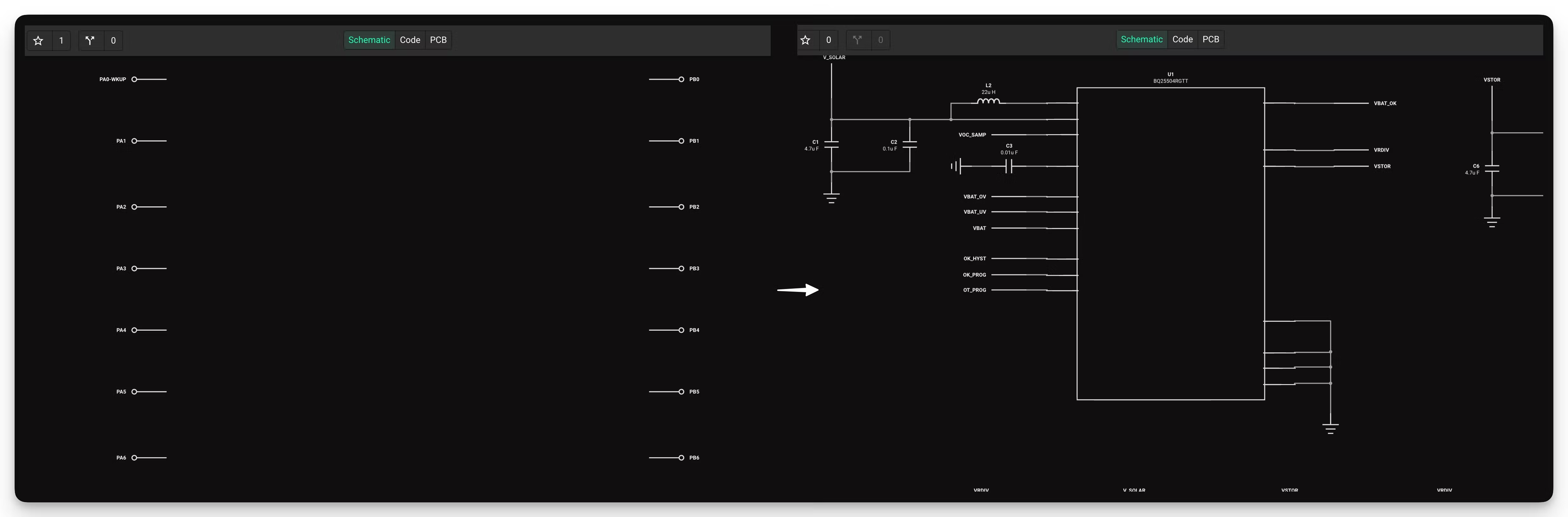Image resolution: width=1568 pixels, height=517 pixels.
Task: Select the BQ25504RGTT part name text
Action: tap(1171, 81)
